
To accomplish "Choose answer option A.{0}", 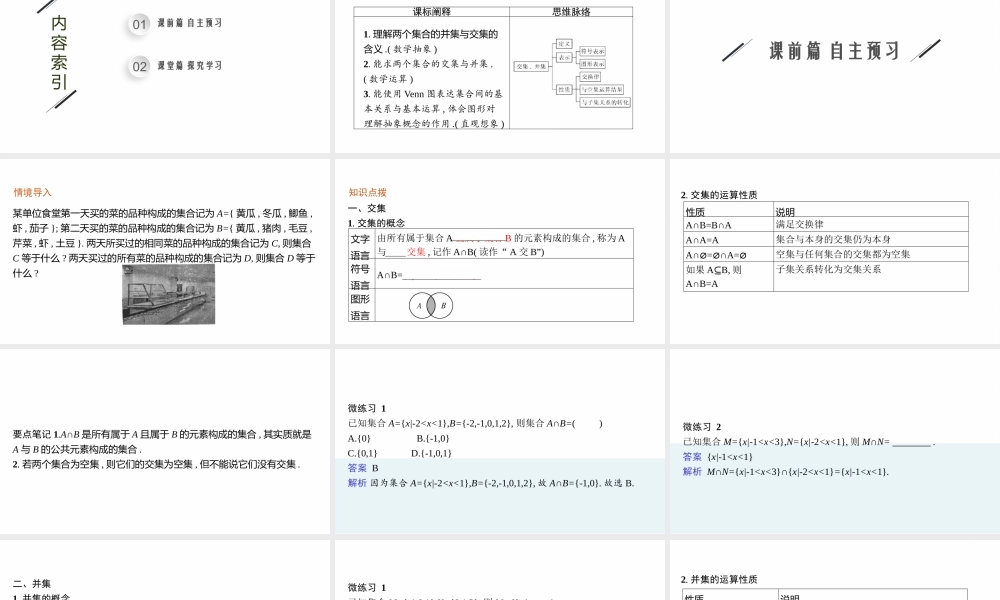I will tap(360, 438).
